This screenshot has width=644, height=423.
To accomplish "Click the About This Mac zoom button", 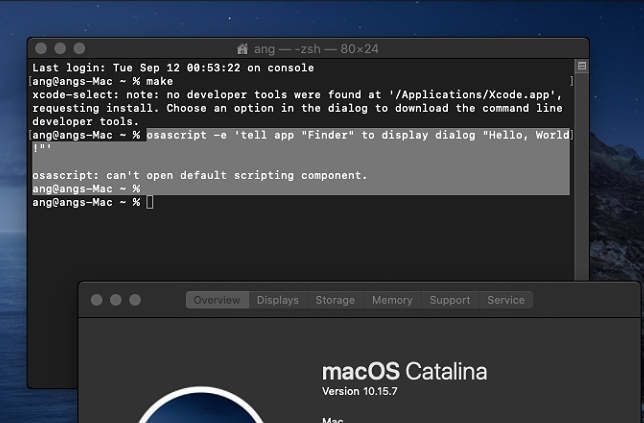I will pyautogui.click(x=135, y=300).
